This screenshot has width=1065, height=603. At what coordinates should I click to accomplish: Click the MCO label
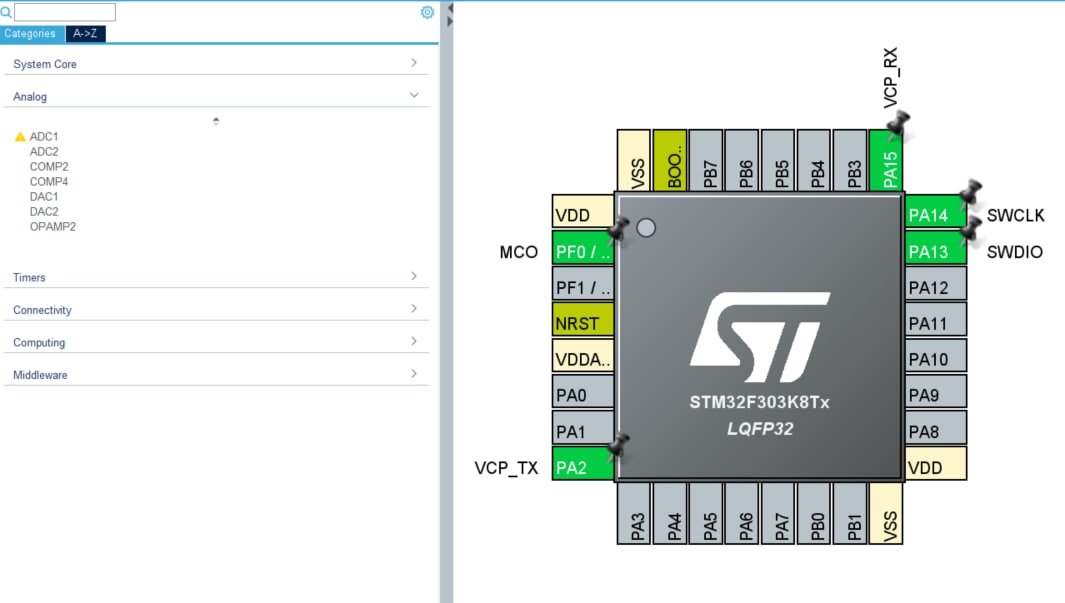(x=519, y=252)
